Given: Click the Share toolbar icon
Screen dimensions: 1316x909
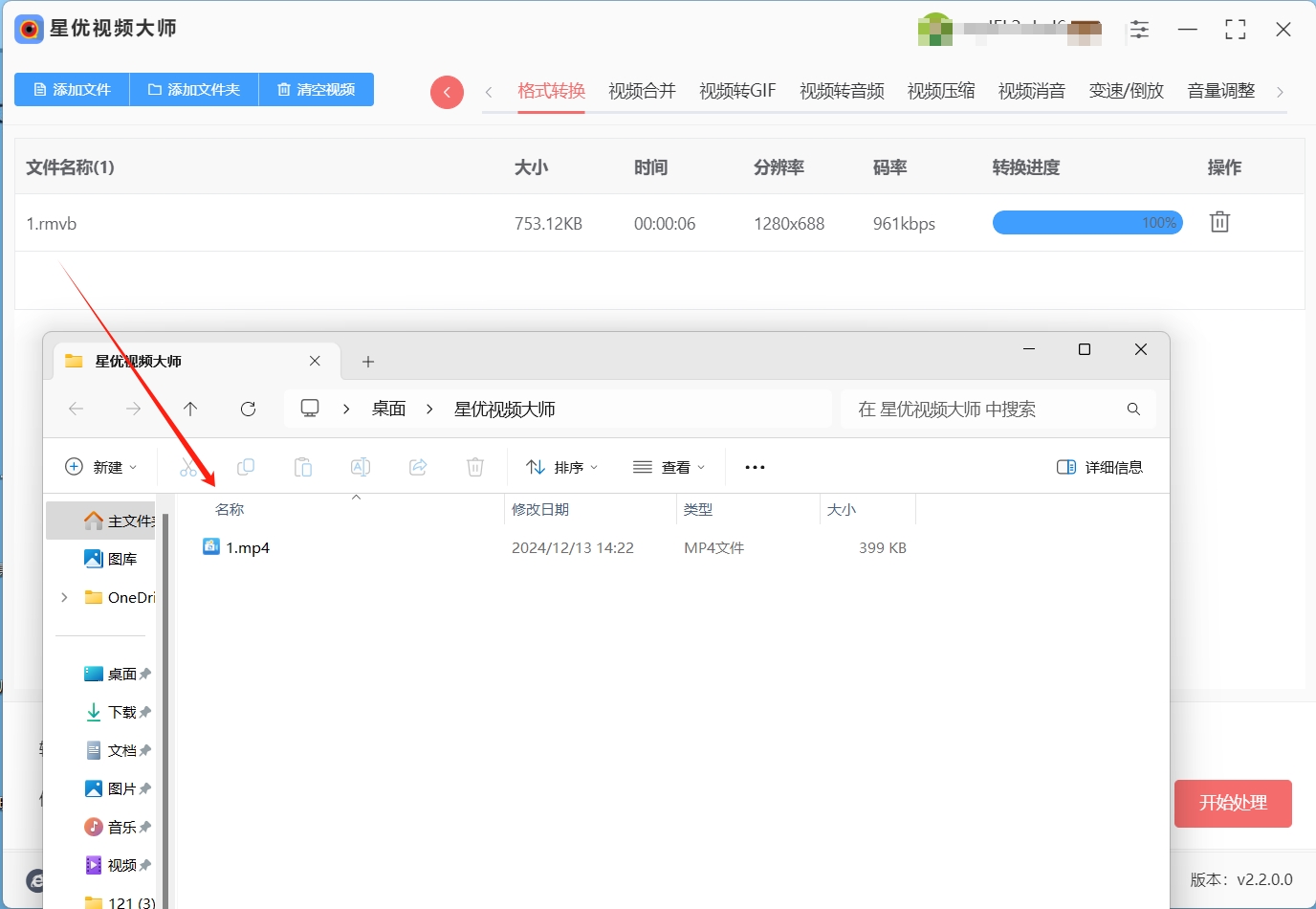Looking at the screenshot, I should 418,467.
